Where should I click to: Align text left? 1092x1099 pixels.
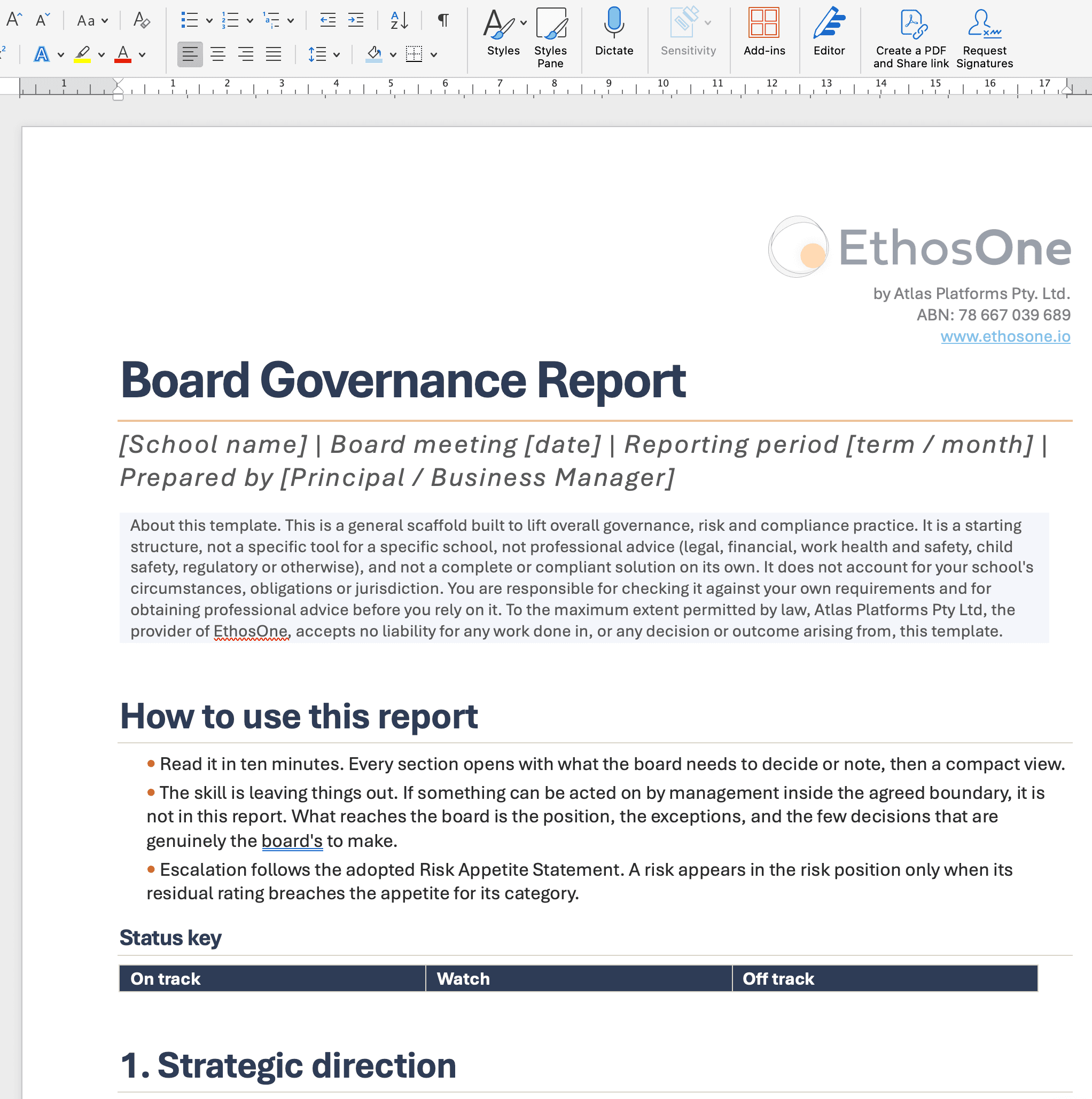(190, 54)
